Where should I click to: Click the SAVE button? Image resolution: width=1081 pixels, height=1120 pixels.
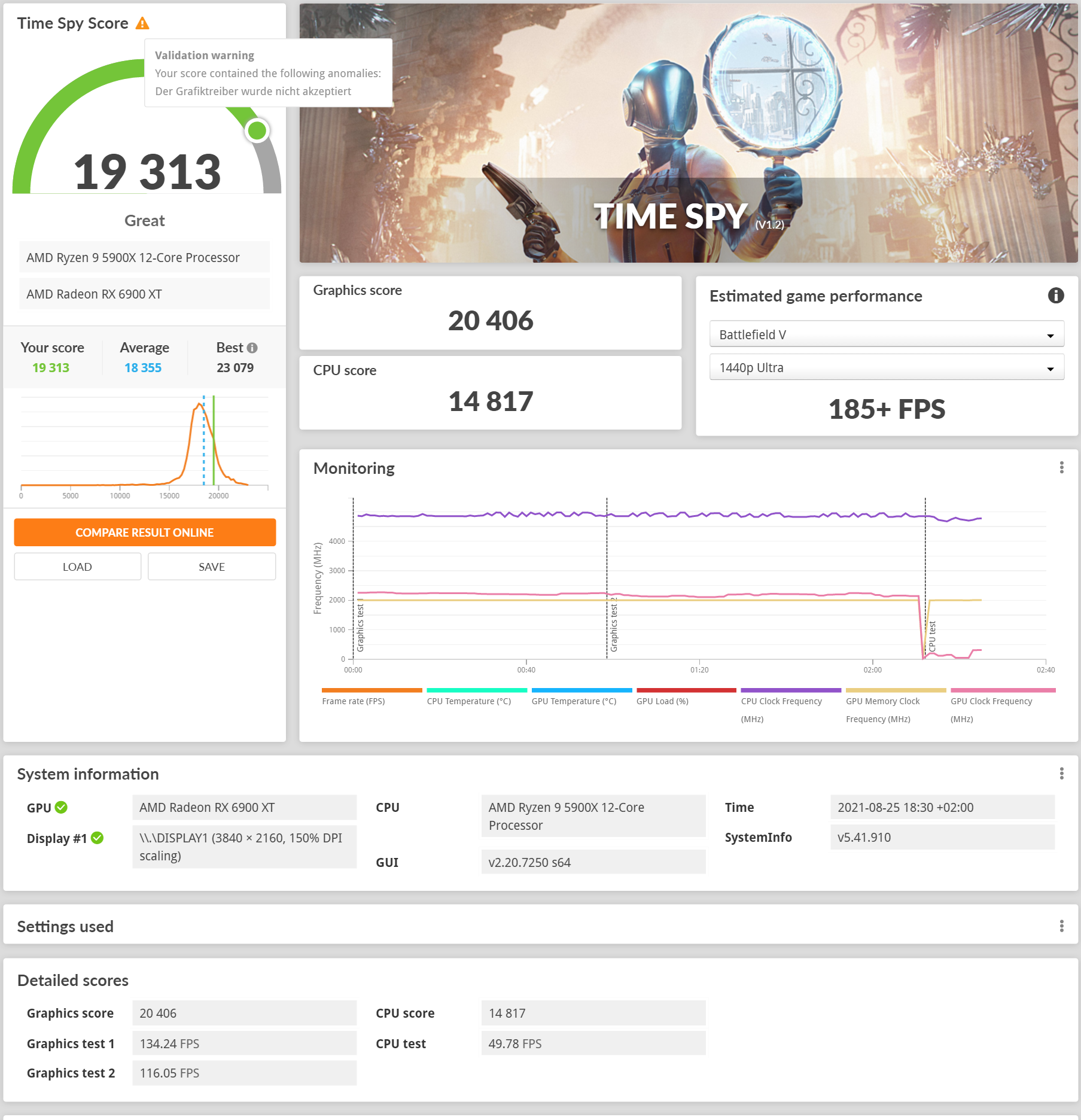[x=212, y=567]
